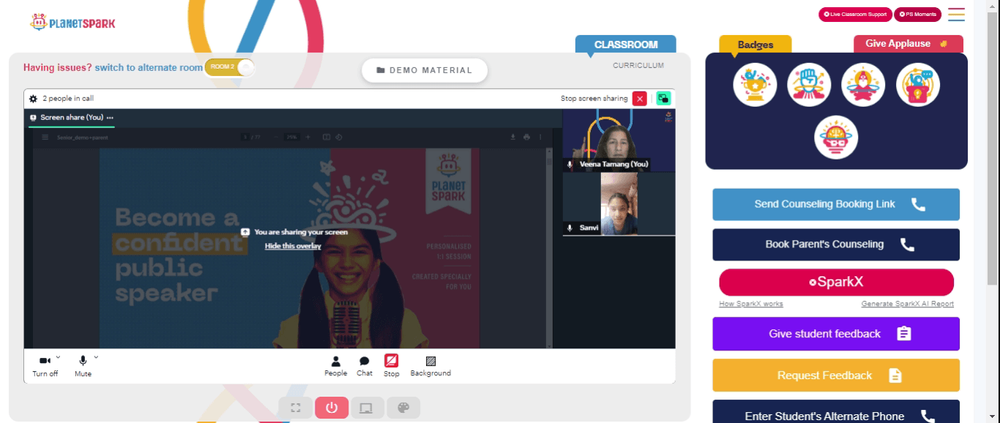Viewport: 1000px width, 423px height.
Task: Open the color palette icon button
Action: [x=403, y=408]
